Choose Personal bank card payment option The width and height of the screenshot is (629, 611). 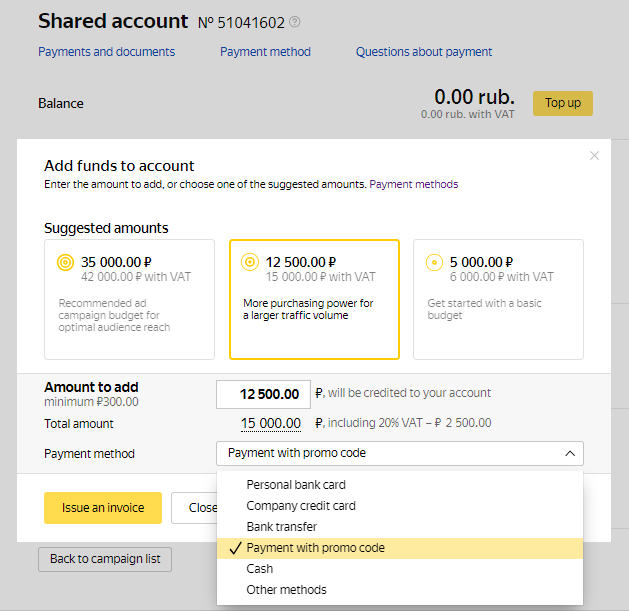(296, 485)
